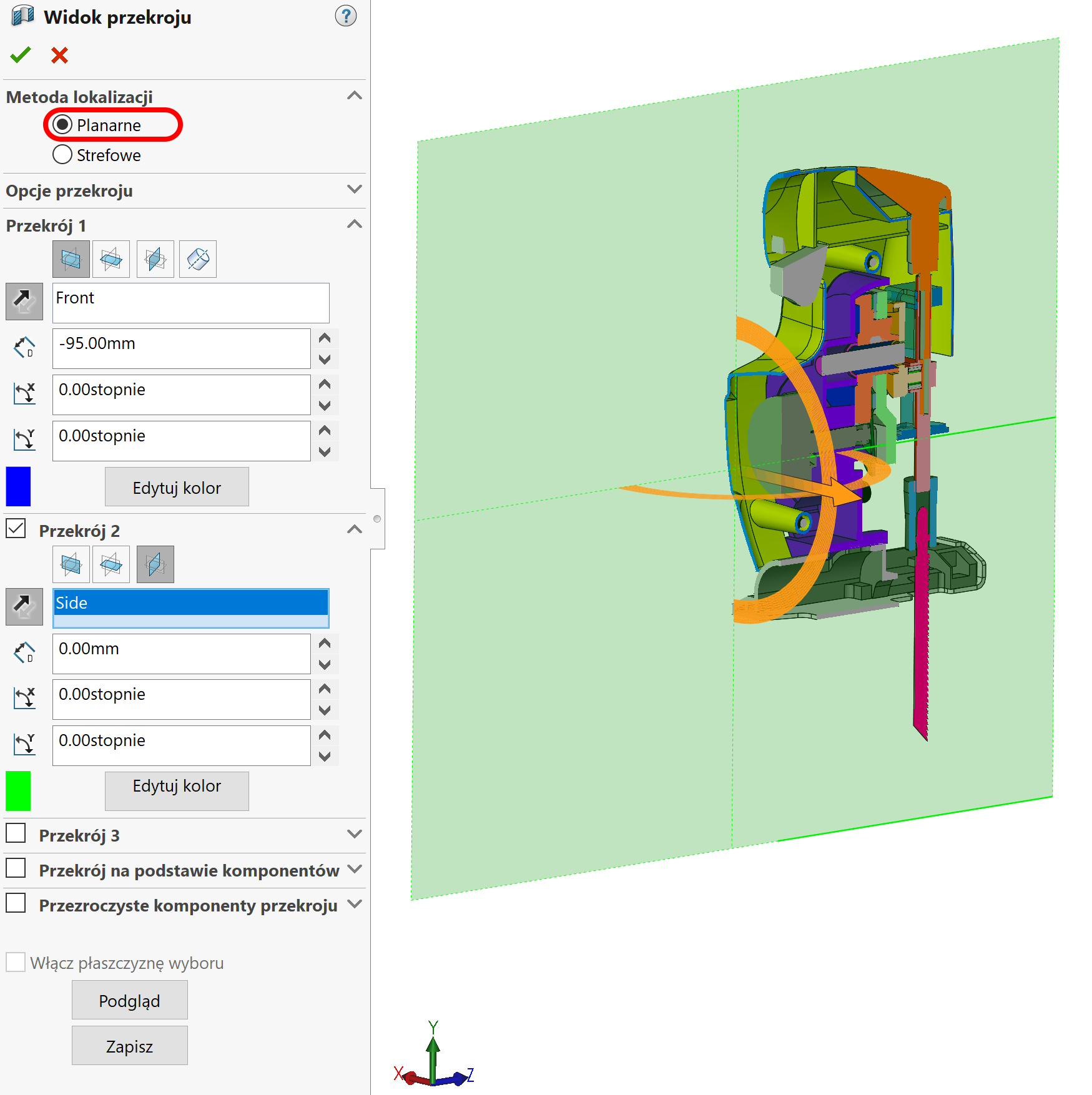Increase Przekrój 2 offset distance
This screenshot has width=1092, height=1095.
(x=325, y=644)
